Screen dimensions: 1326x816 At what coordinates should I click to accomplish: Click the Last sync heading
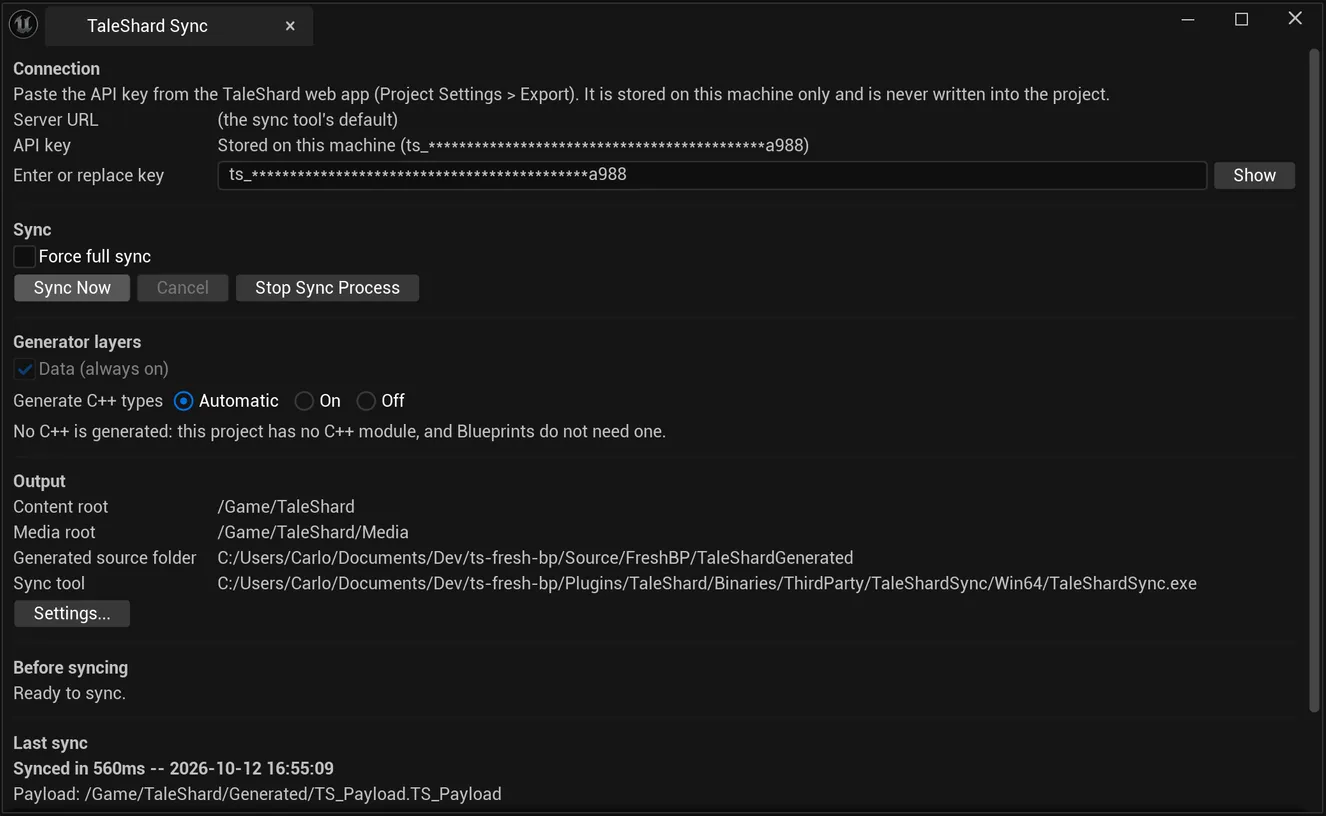click(x=50, y=743)
